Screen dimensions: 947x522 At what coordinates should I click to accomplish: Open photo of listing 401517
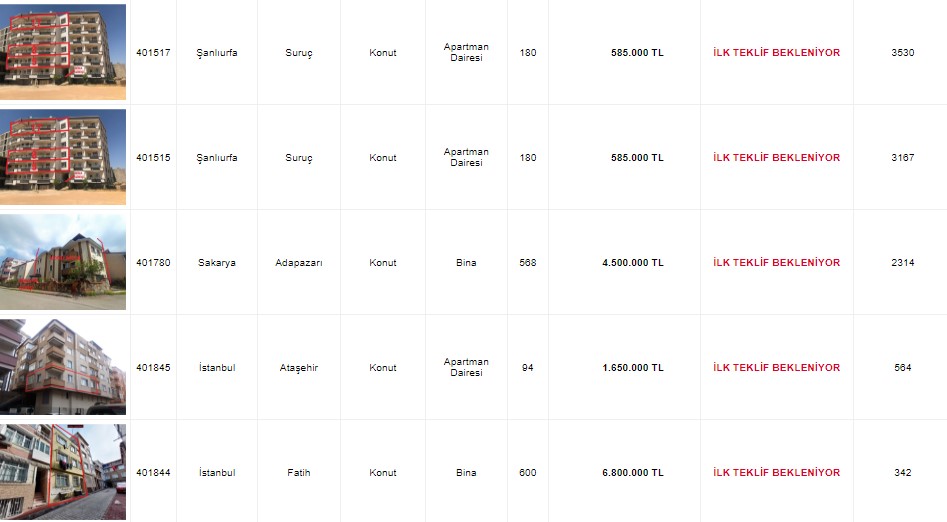coord(63,52)
